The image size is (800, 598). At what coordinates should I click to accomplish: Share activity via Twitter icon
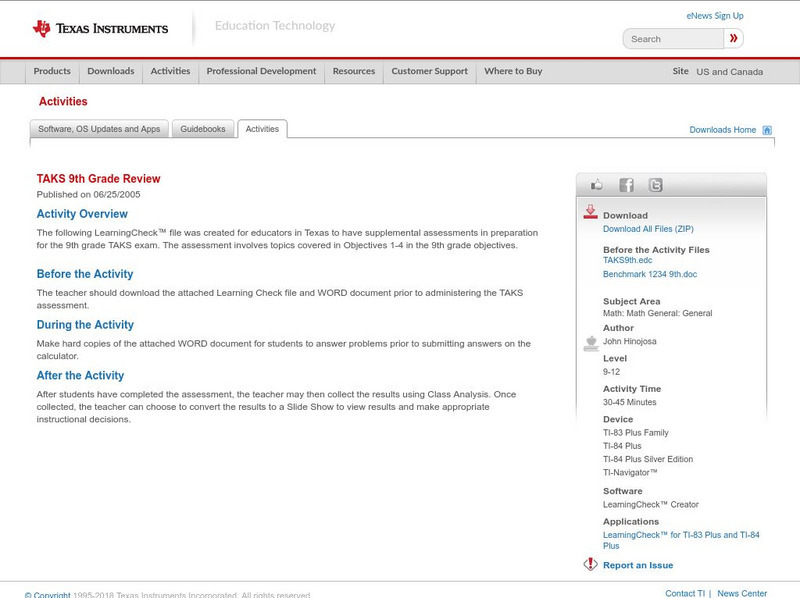coord(655,185)
